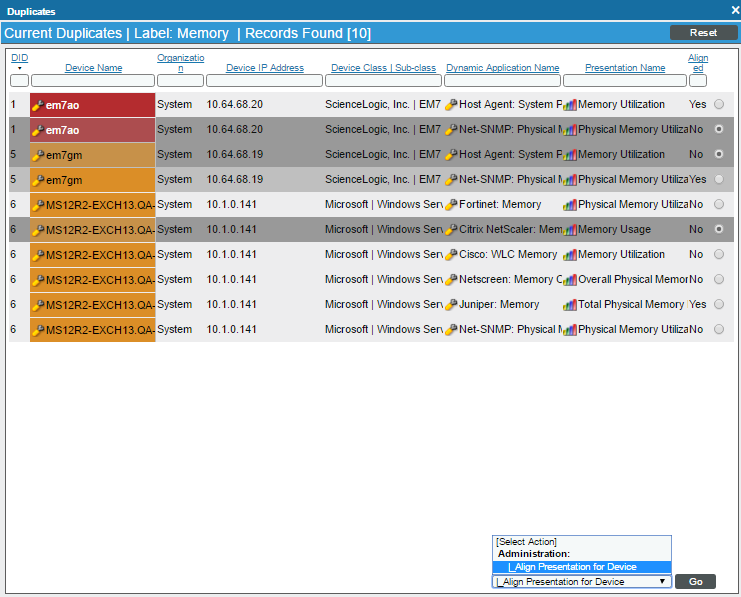This screenshot has height=597, width=741.
Task: Click wrench icon beside em7ao in Net-SNMP row
Action: coord(38,130)
